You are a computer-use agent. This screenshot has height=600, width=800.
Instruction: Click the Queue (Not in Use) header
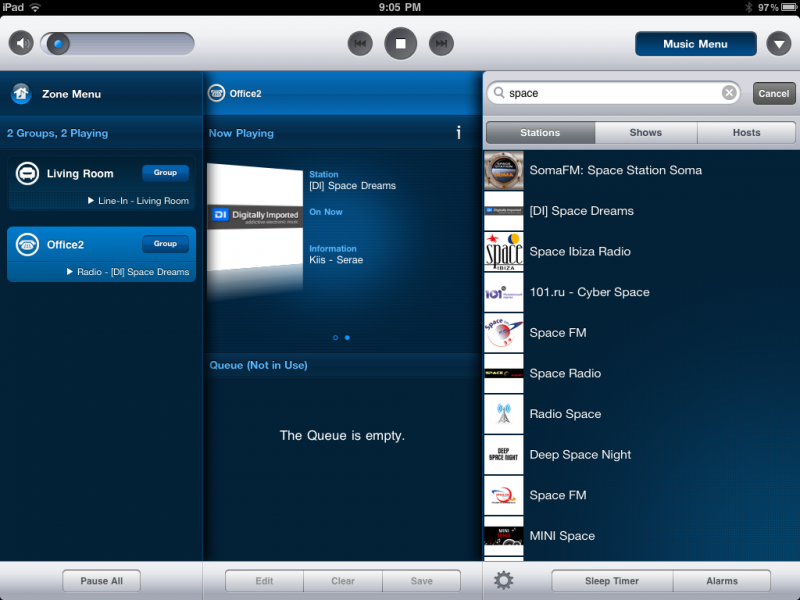[x=259, y=365]
